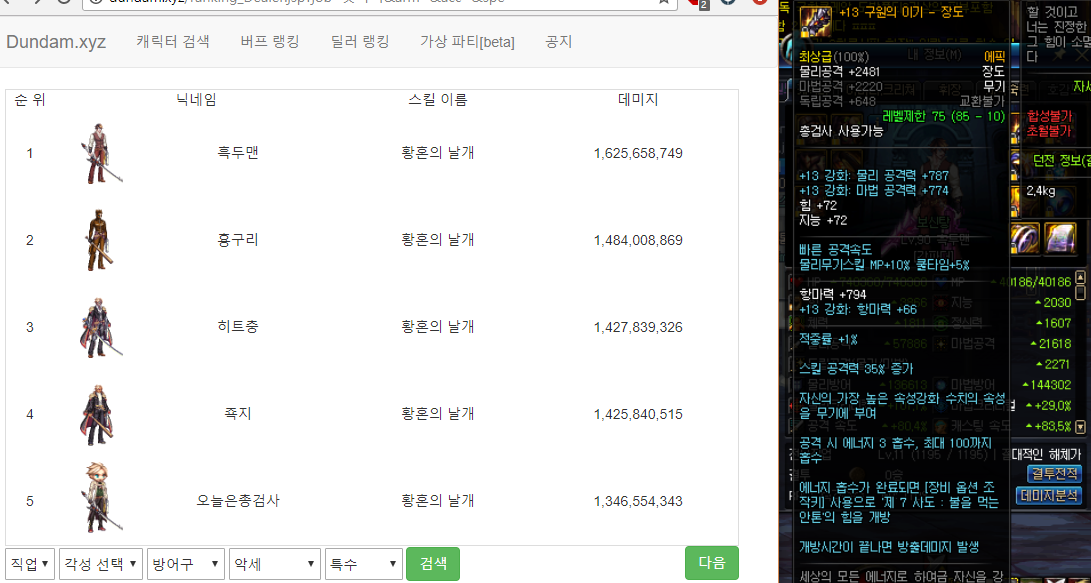Expand the 방어구 dropdown

[x=186, y=564]
